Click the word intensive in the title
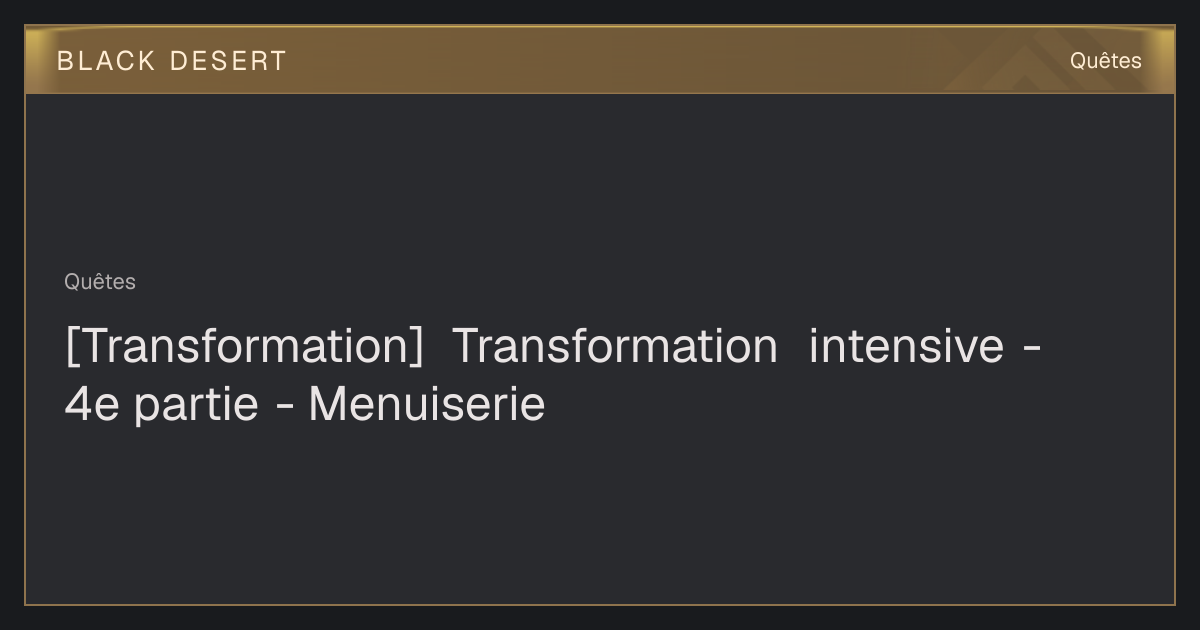Screen dimensions: 1200x630 906,347
